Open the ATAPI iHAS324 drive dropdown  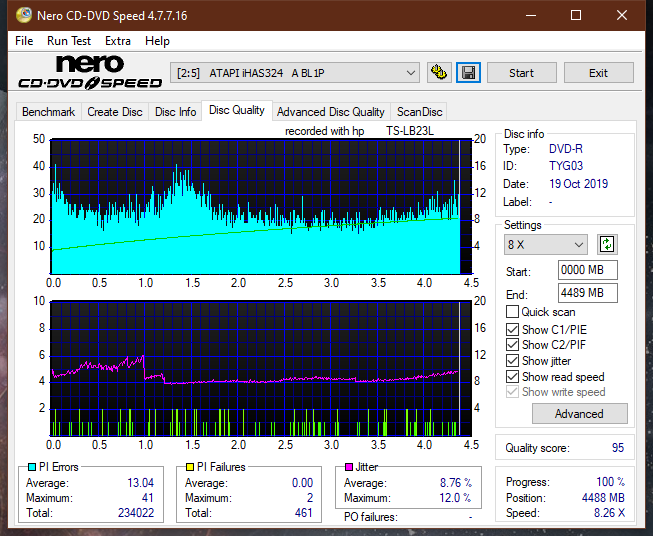tap(294, 73)
